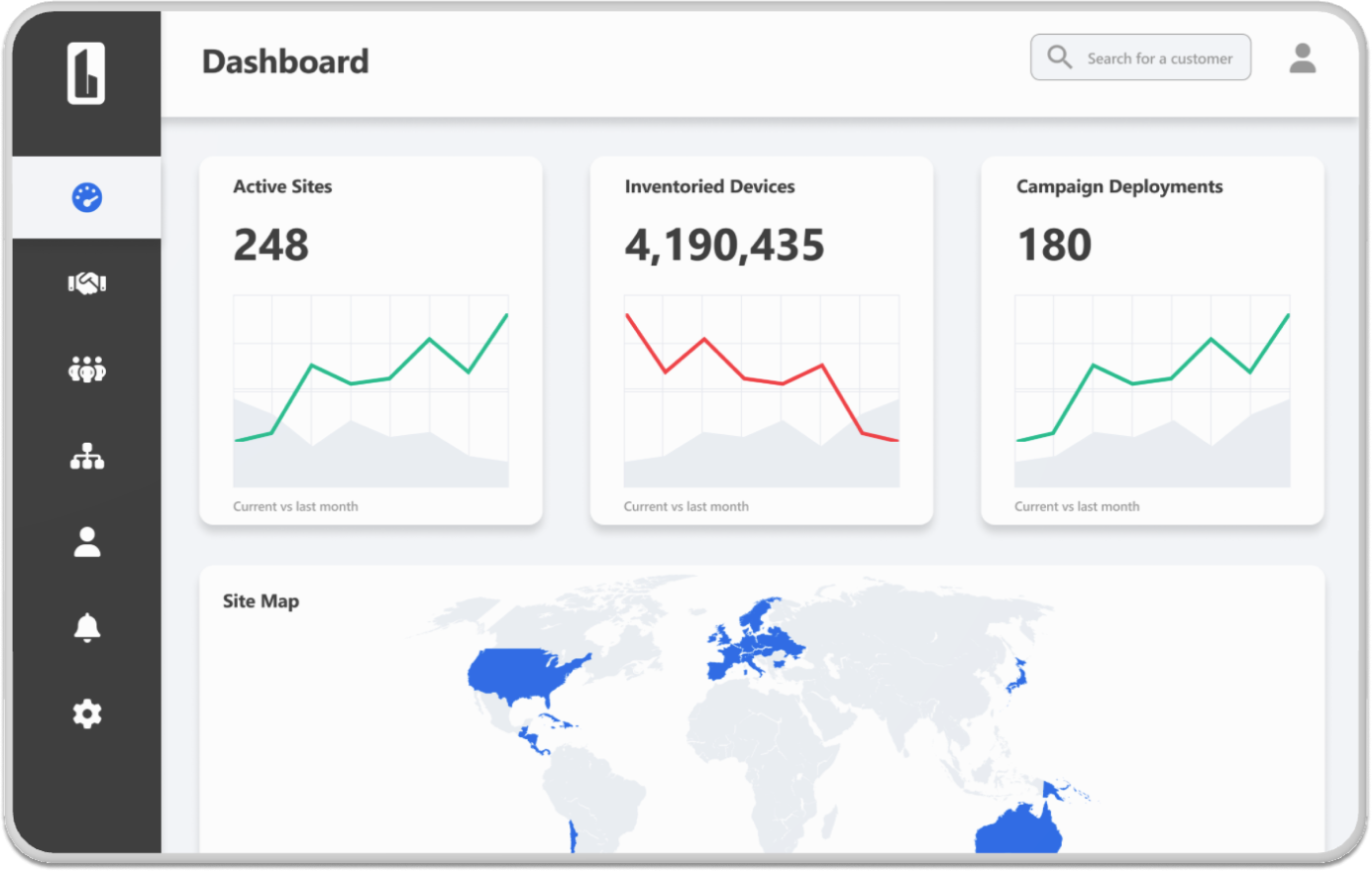Click the Active Sites green trend chart
This screenshot has width=1372, height=871.
(x=370, y=390)
